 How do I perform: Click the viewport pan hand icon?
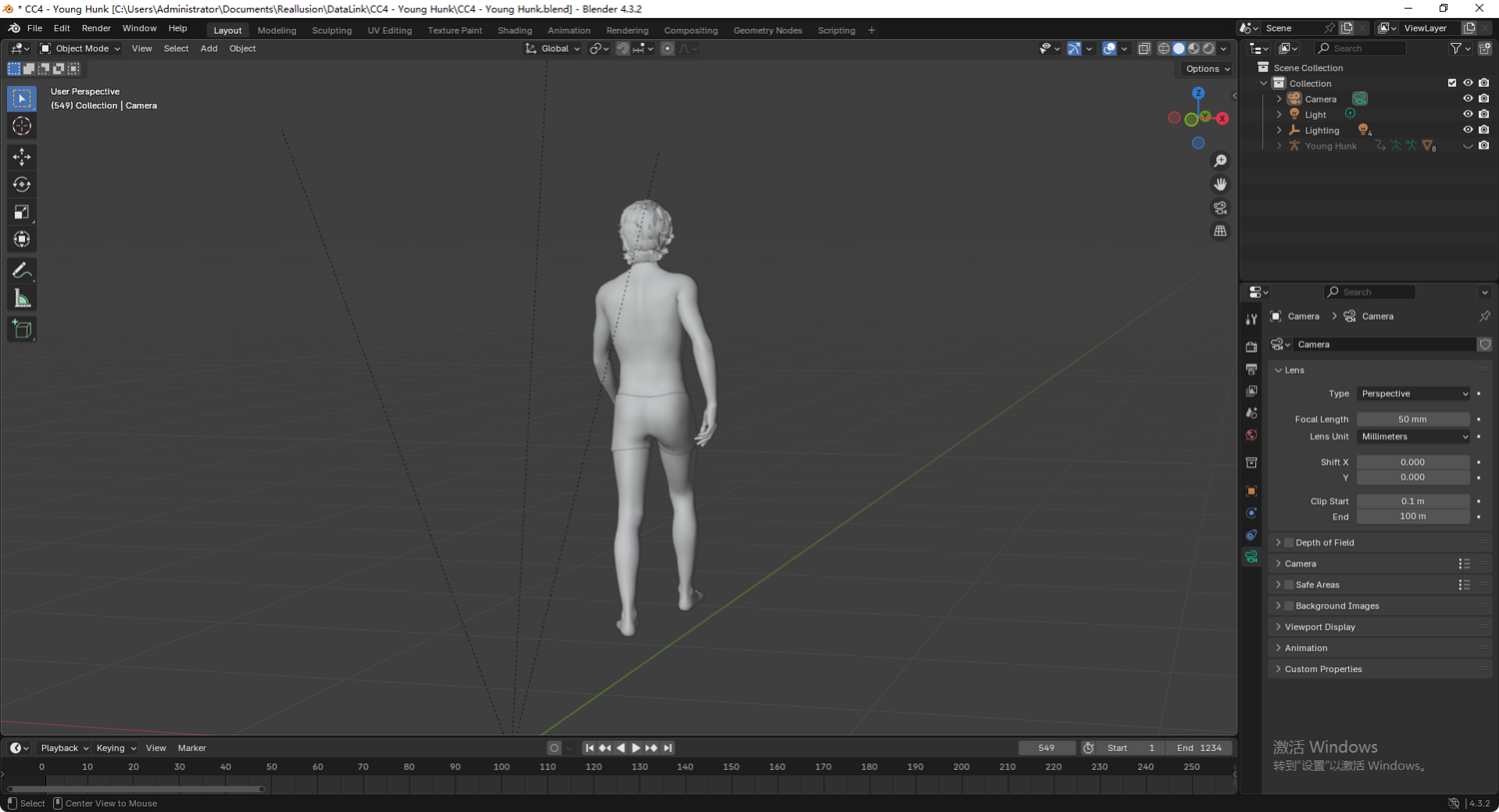click(x=1220, y=184)
